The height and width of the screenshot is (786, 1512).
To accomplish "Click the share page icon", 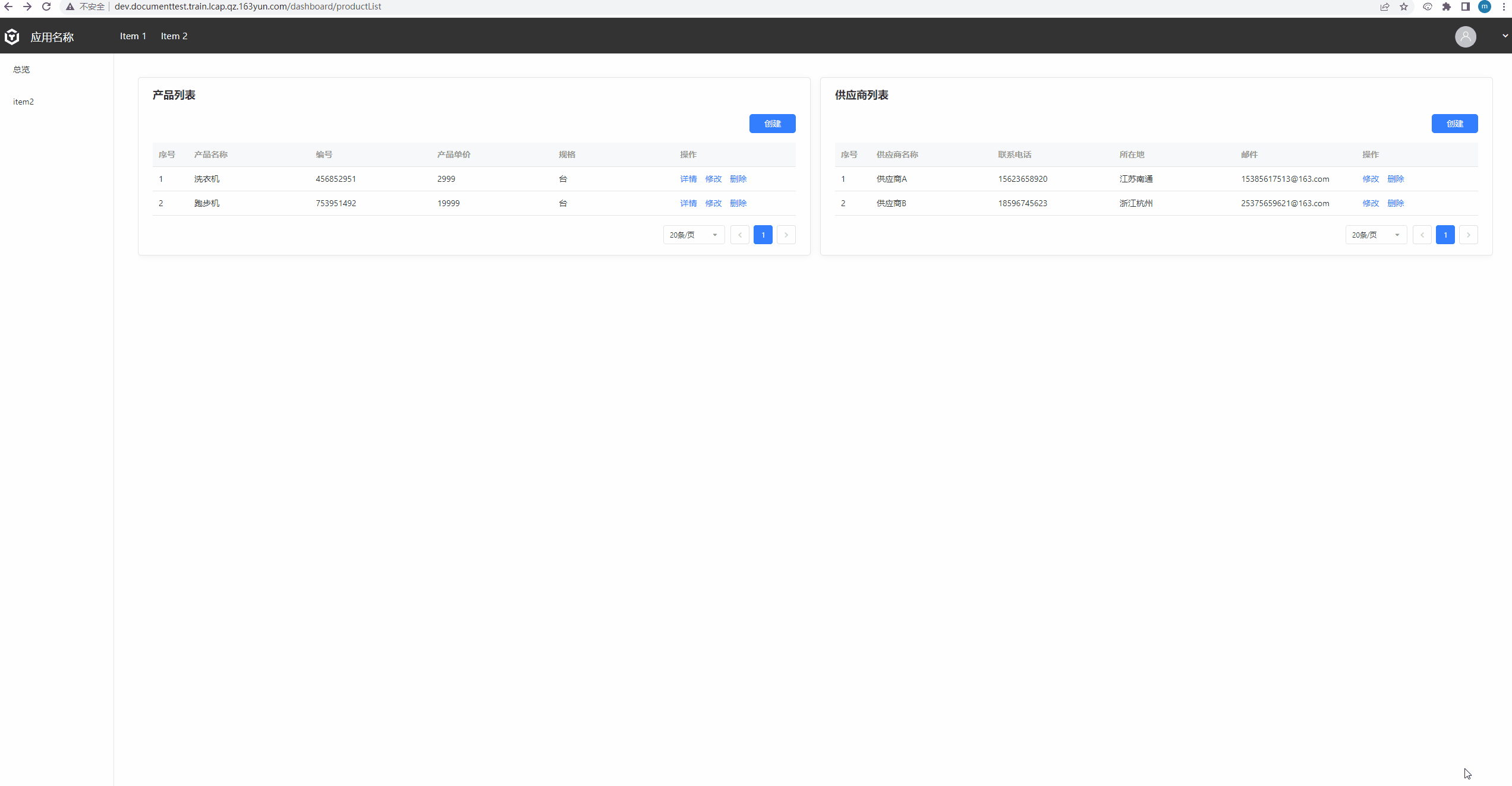I will [1385, 7].
